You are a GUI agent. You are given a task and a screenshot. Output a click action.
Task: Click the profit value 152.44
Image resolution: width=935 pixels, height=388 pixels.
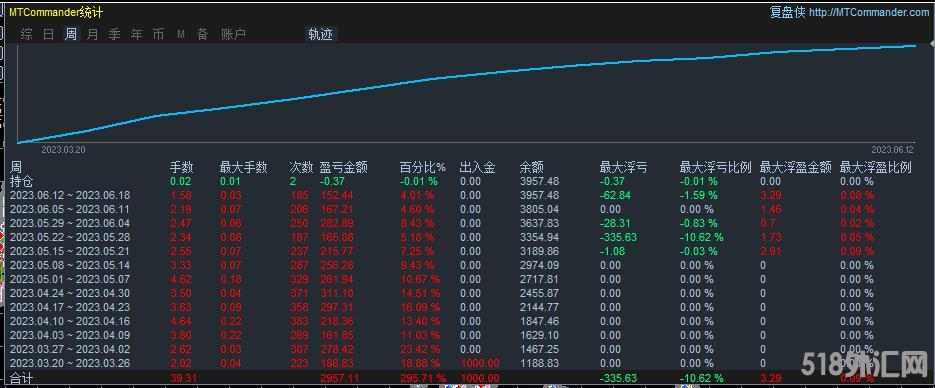(x=337, y=195)
